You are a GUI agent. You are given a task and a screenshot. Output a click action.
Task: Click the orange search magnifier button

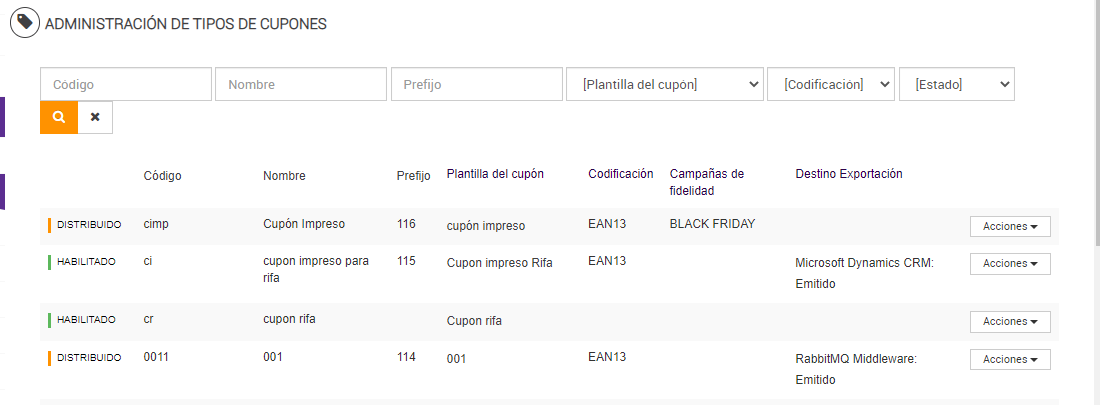click(59, 117)
